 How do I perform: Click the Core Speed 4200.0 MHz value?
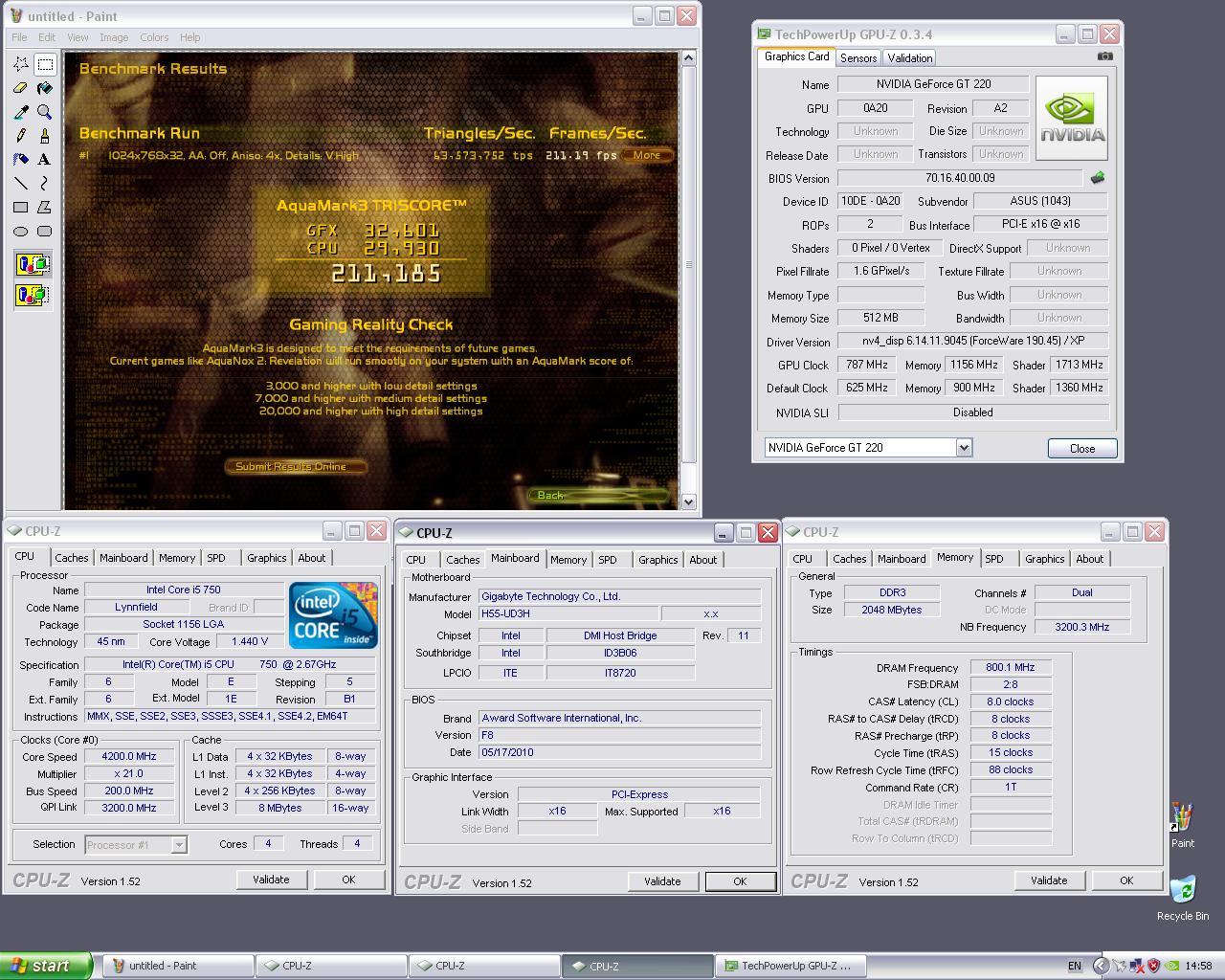coord(129,756)
